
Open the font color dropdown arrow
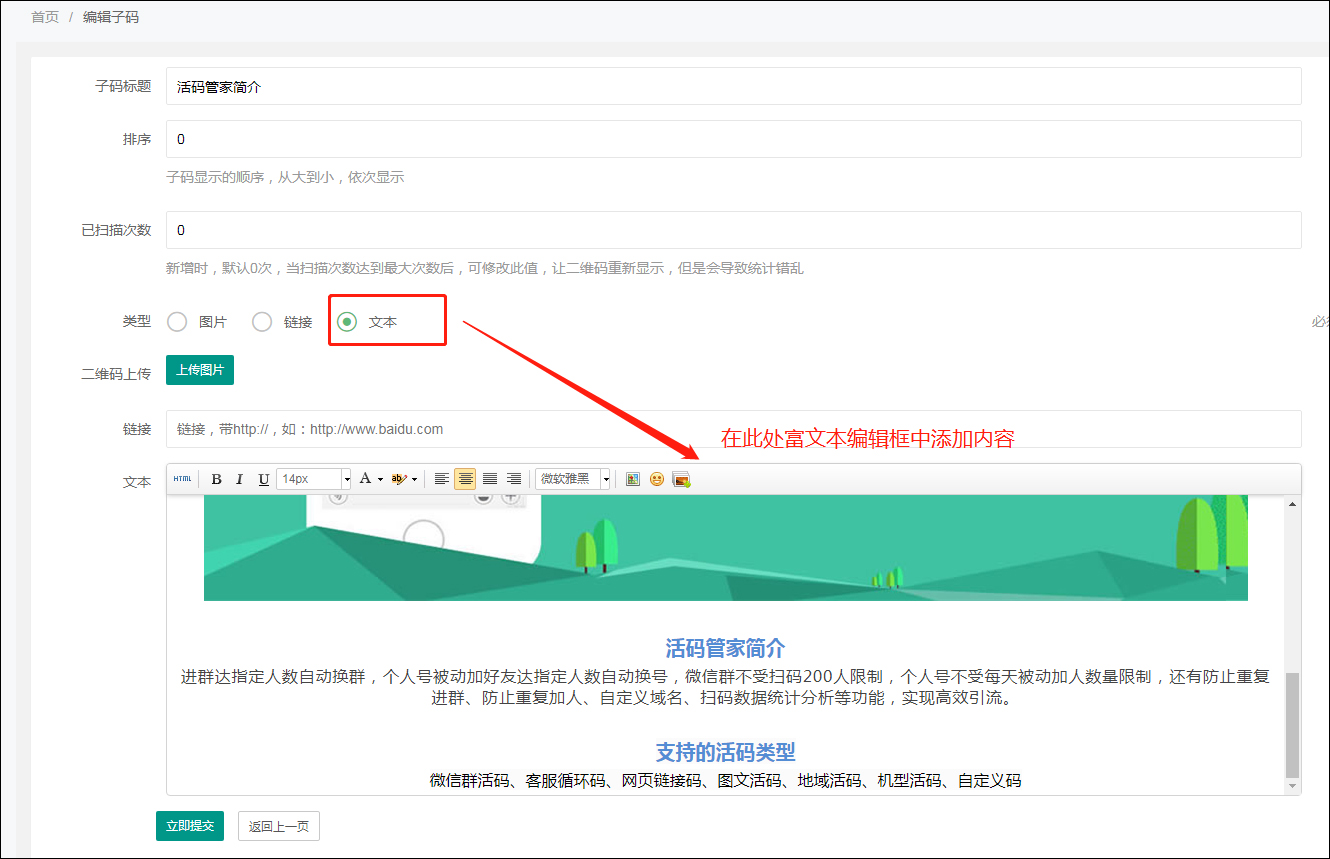[x=379, y=478]
